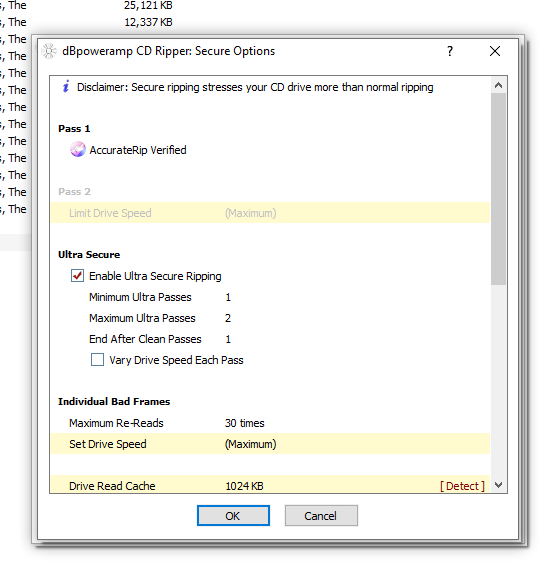Confirm settings with the OK button

click(x=233, y=515)
